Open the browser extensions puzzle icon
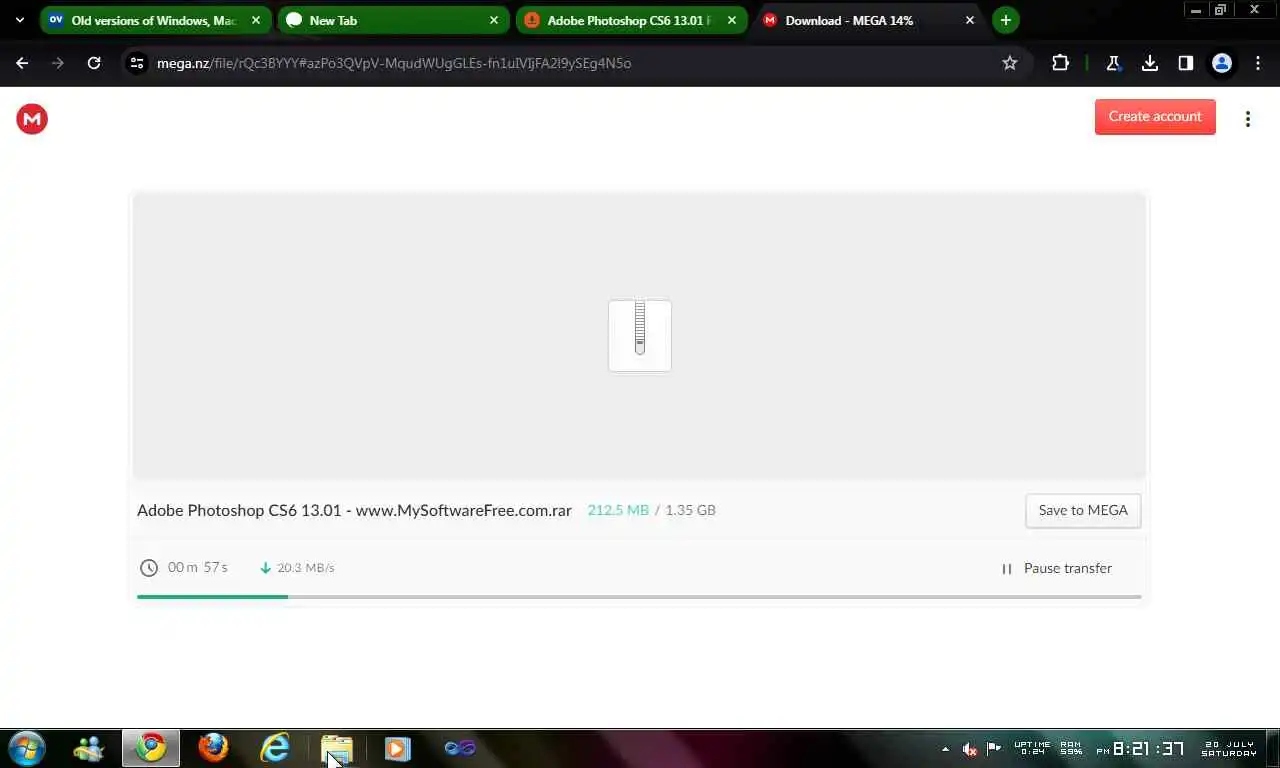1280x768 pixels. click(x=1060, y=63)
